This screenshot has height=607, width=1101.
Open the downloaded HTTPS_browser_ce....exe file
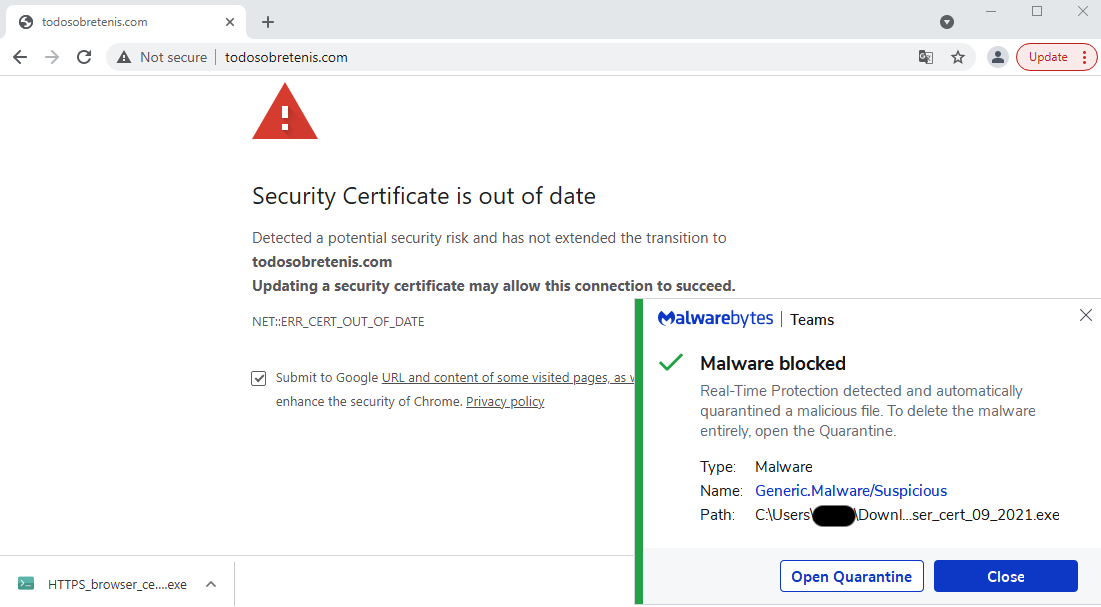pos(117,584)
